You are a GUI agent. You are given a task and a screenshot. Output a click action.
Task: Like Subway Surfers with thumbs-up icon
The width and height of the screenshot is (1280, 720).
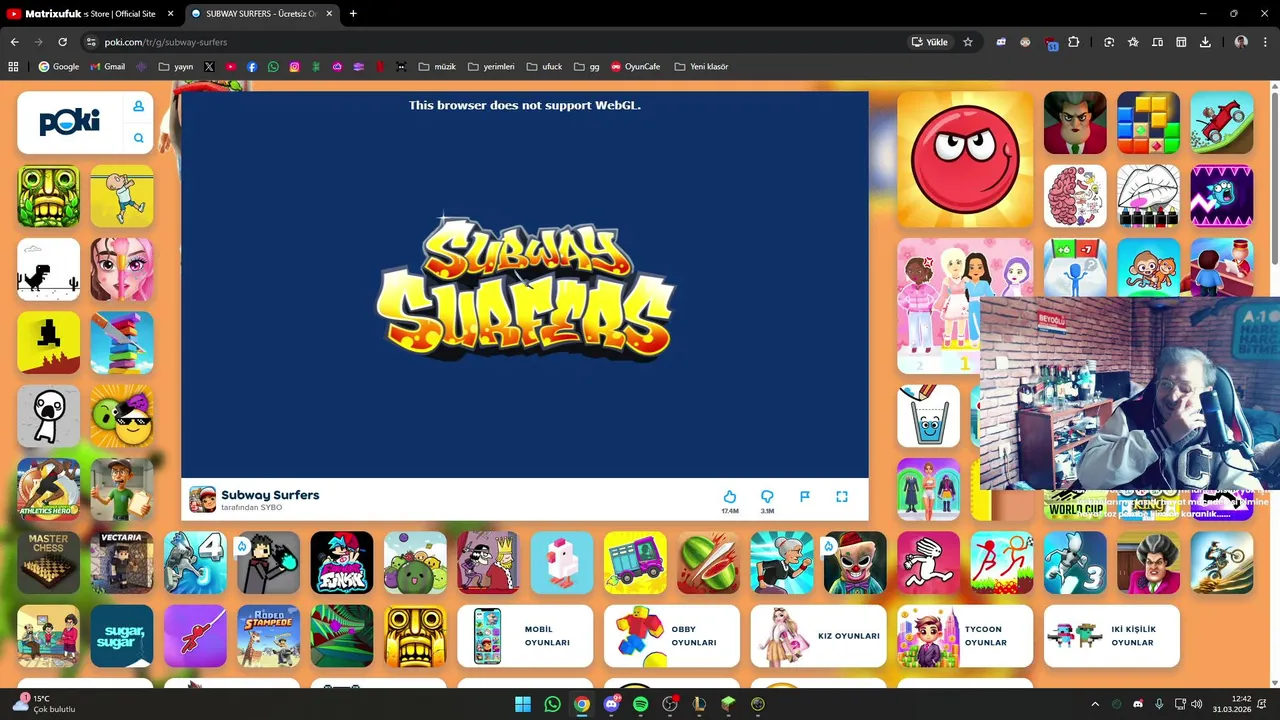coord(730,497)
